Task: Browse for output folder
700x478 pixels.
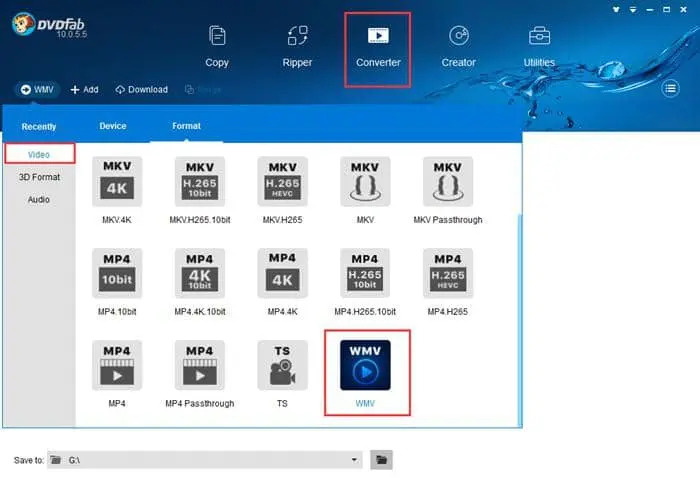Action: pos(381,459)
